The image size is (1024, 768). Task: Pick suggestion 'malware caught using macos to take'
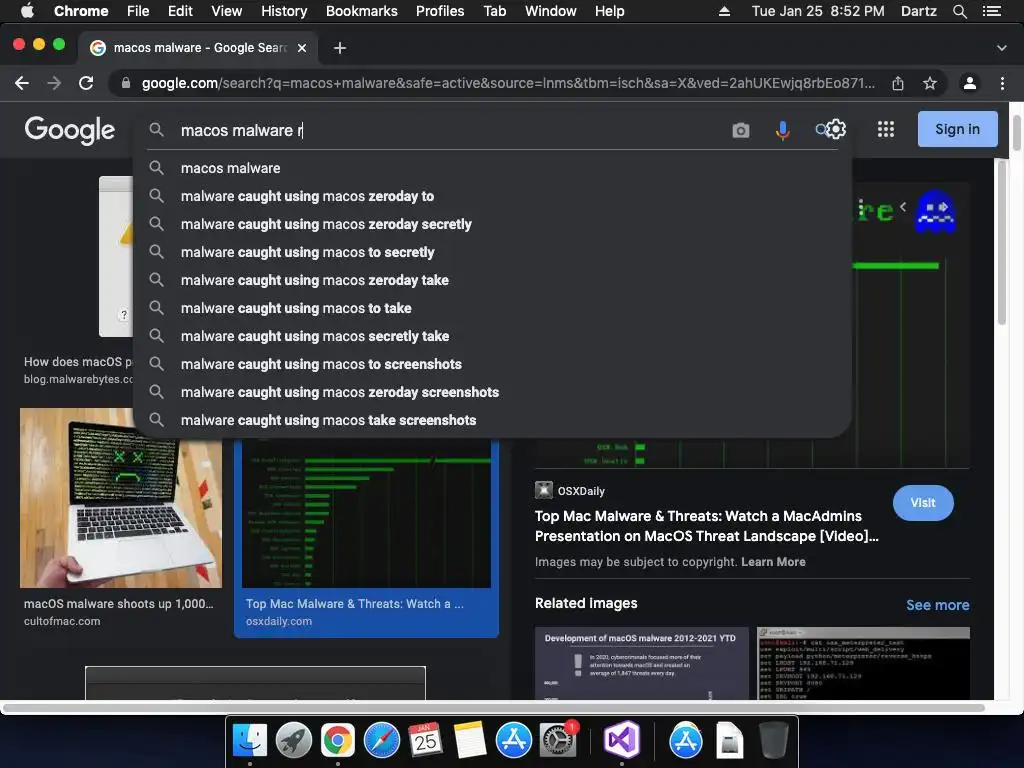492,308
